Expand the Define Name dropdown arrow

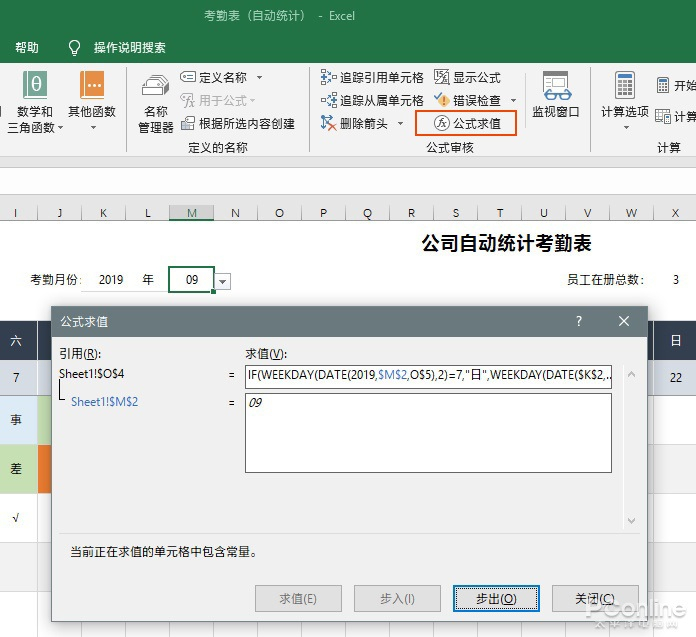click(259, 77)
